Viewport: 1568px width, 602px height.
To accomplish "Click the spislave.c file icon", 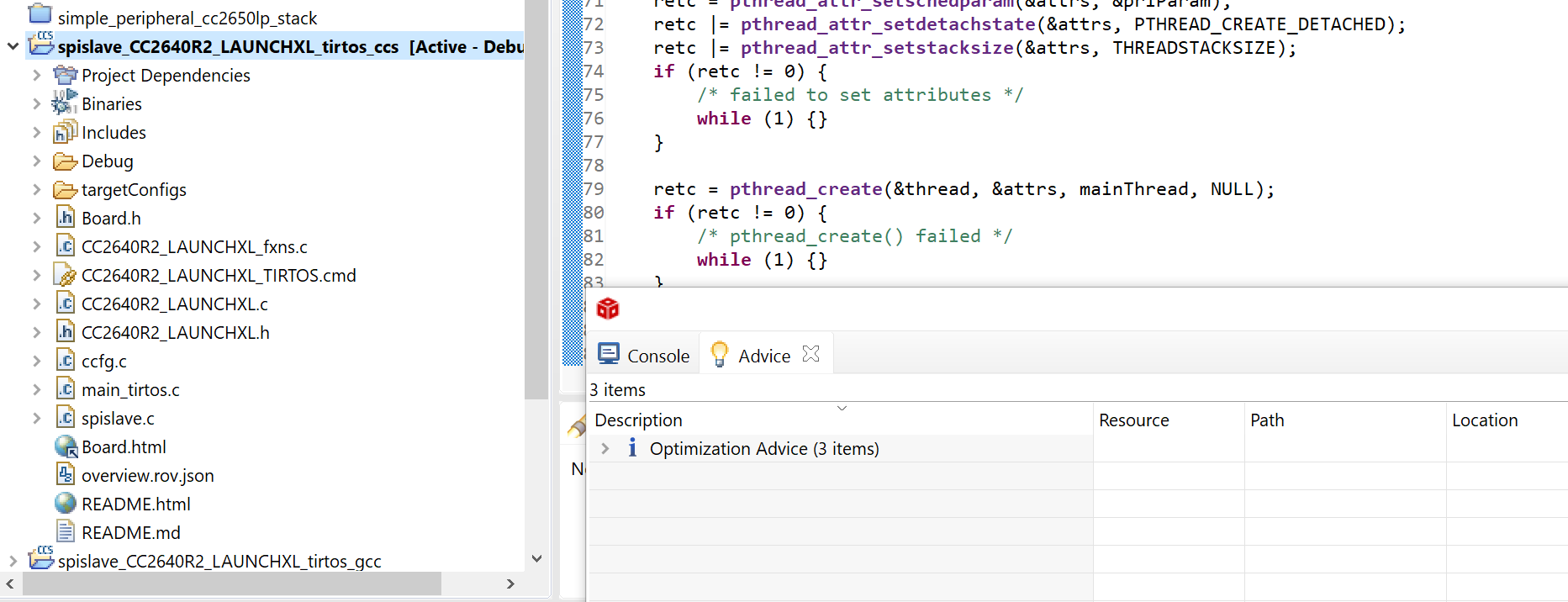I will tap(66, 417).
